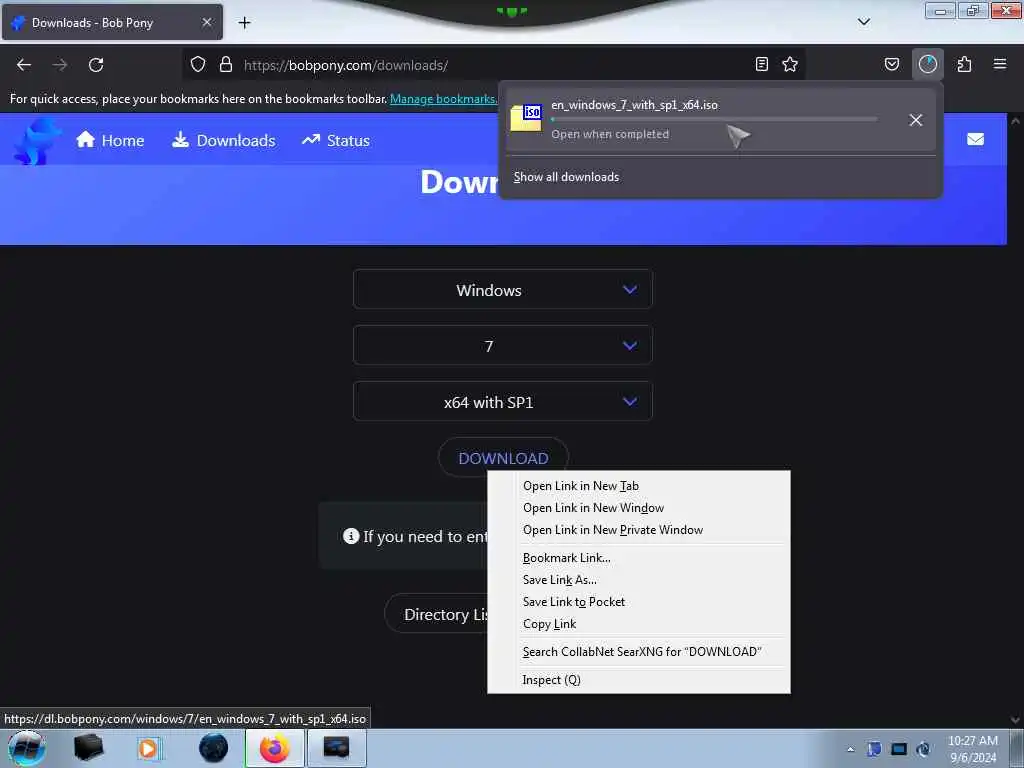Click the Bob Pony site logo
The height and width of the screenshot is (768, 1024).
click(x=37, y=140)
